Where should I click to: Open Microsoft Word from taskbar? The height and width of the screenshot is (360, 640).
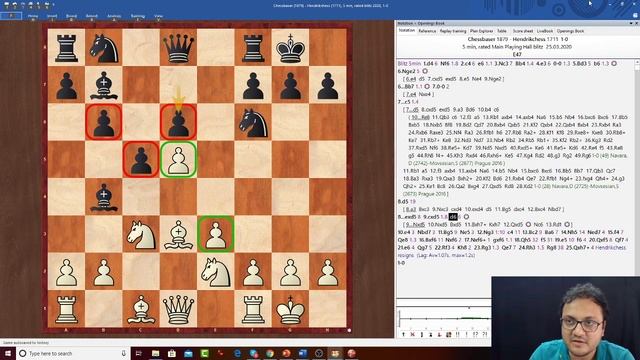(x=302, y=353)
